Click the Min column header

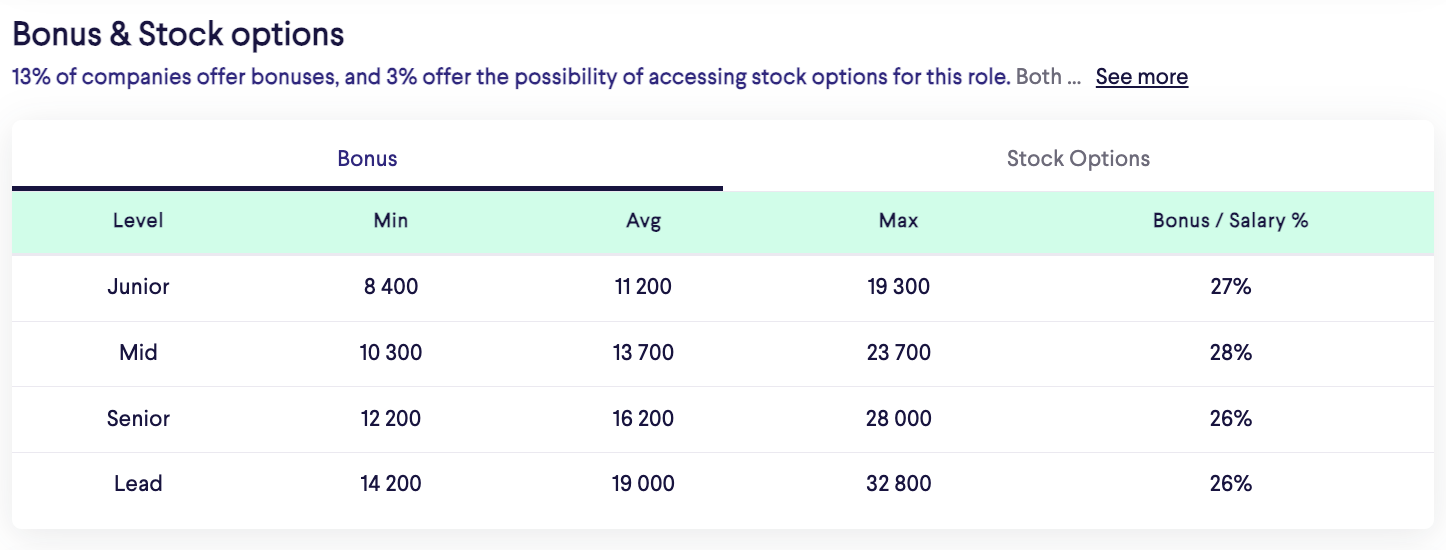[391, 221]
